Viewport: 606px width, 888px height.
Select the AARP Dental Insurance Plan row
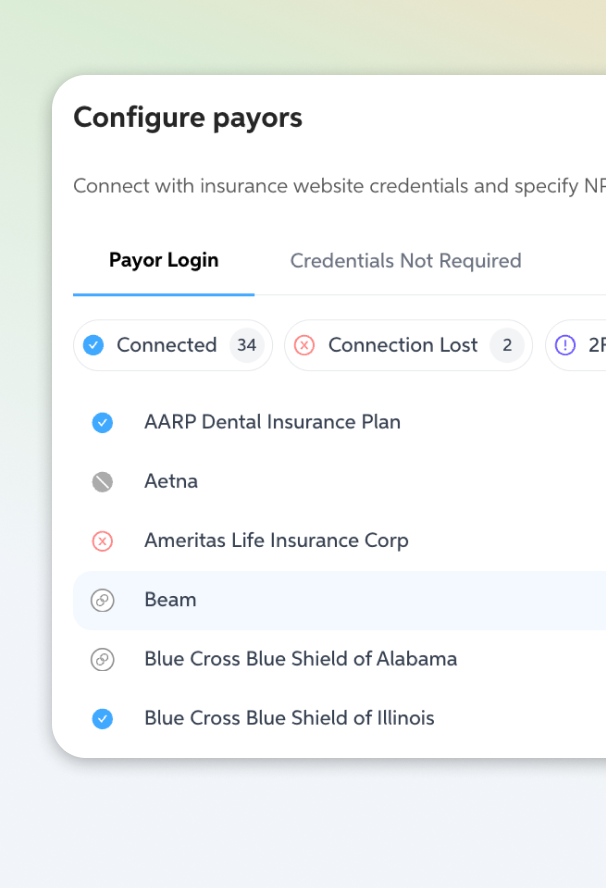click(x=272, y=422)
